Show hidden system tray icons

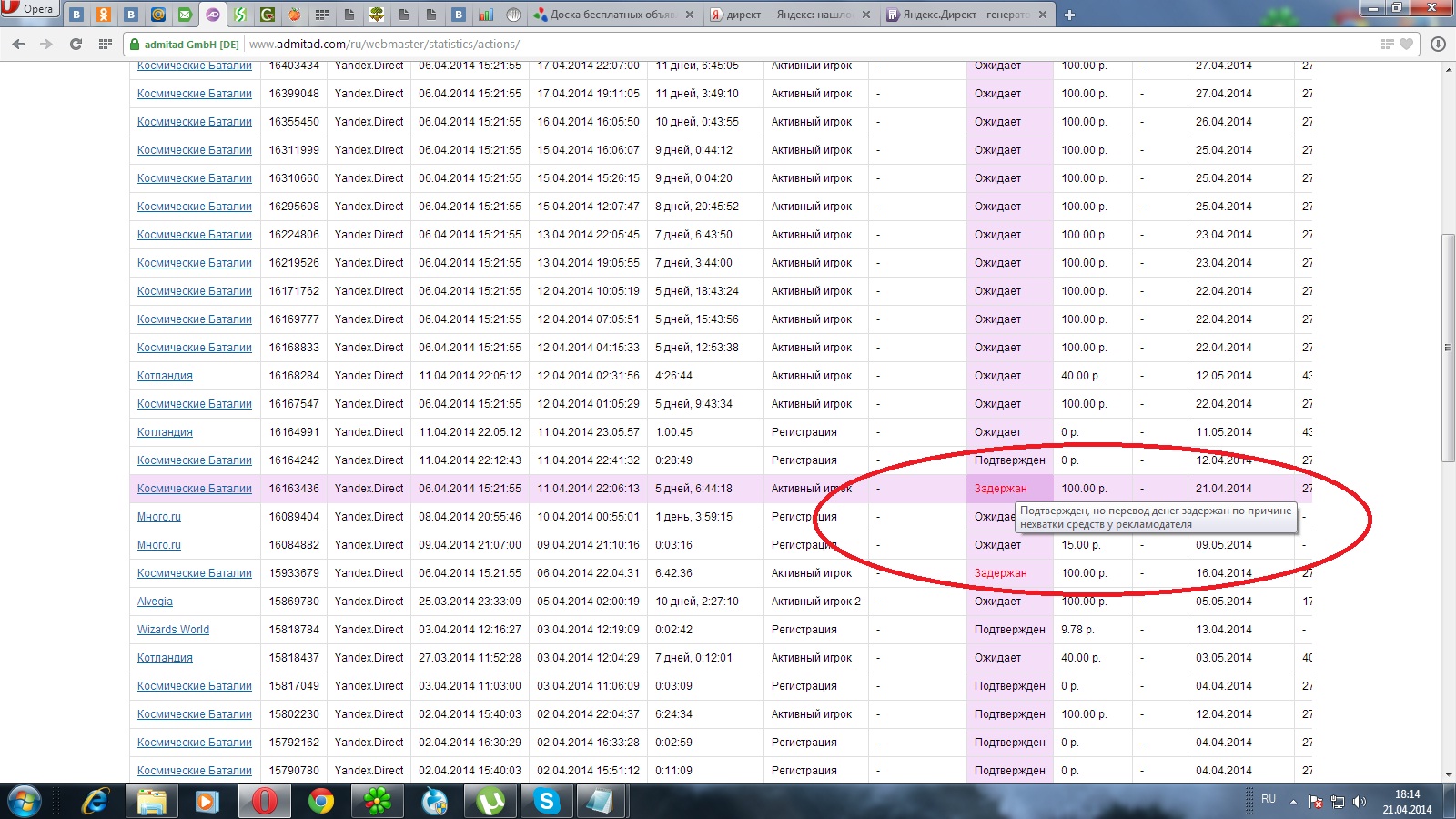click(1293, 802)
